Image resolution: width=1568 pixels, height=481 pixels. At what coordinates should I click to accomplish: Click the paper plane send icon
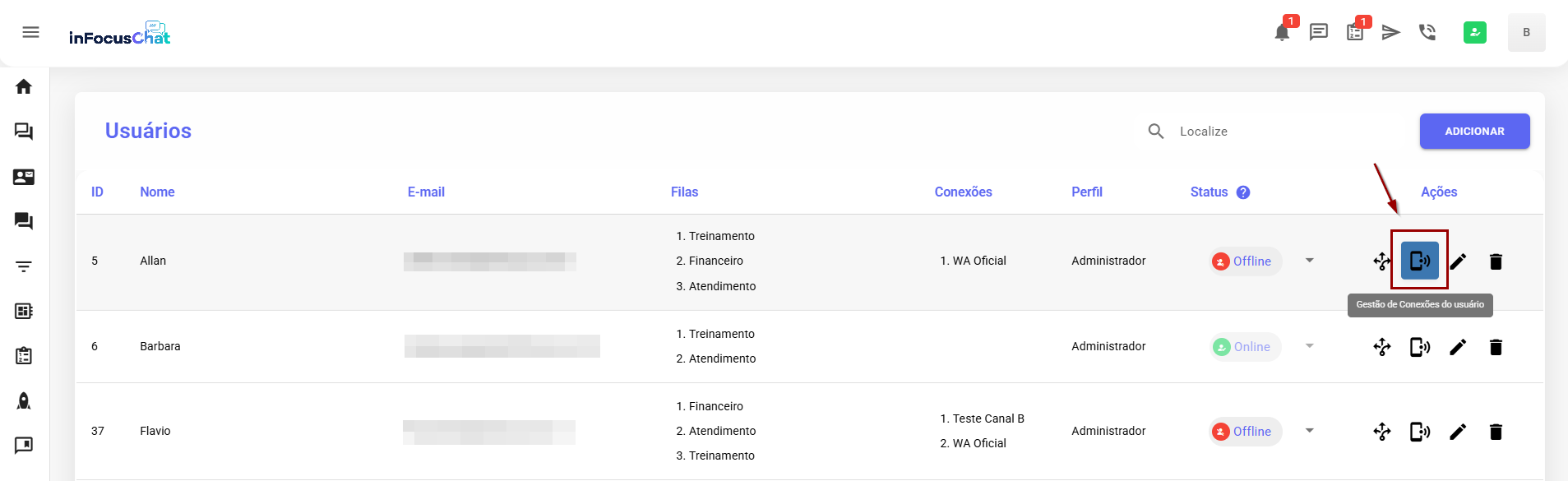pyautogui.click(x=1390, y=33)
